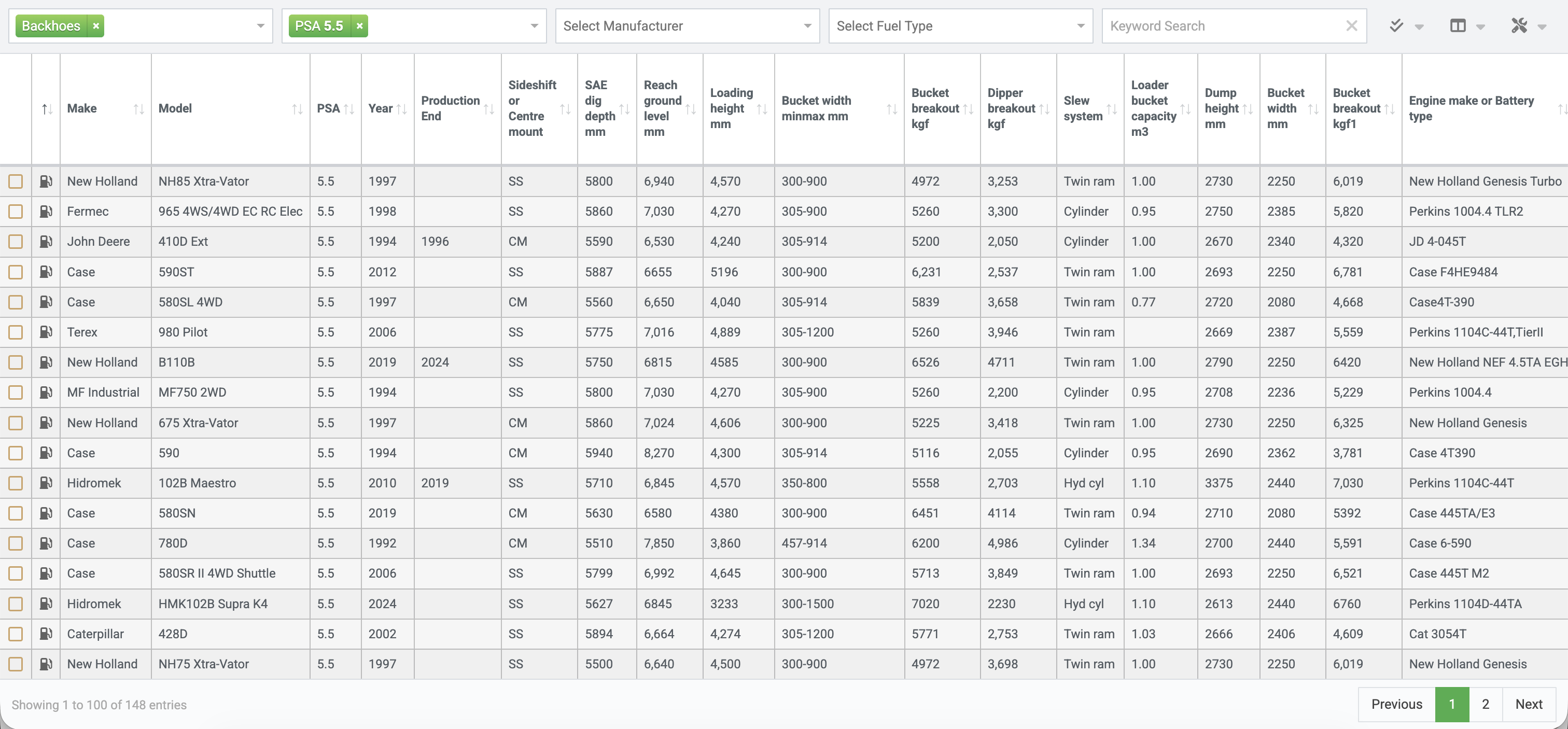Click fuel pump icon in MF750 2WD row

point(46,392)
